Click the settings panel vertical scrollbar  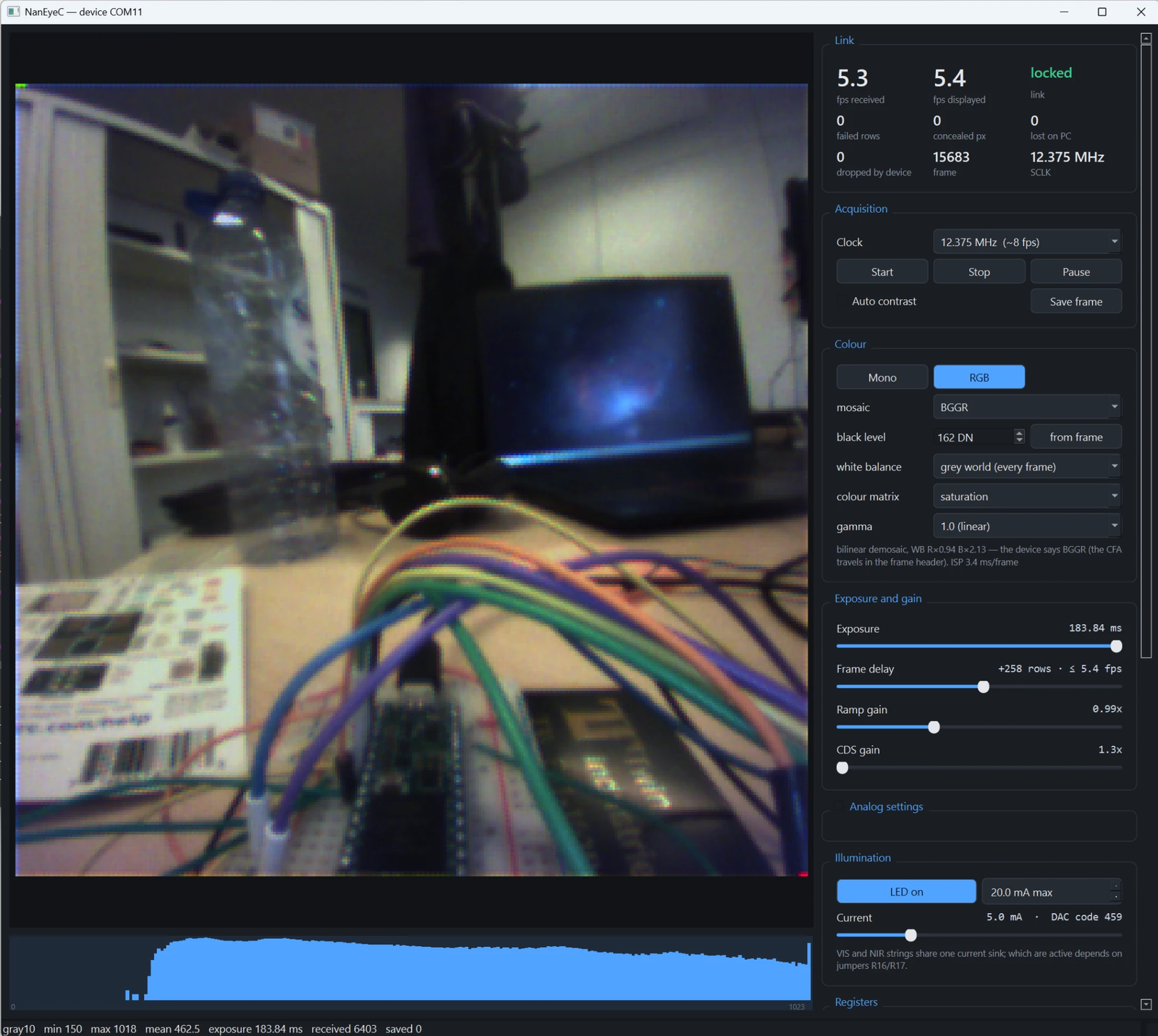(x=1146, y=351)
